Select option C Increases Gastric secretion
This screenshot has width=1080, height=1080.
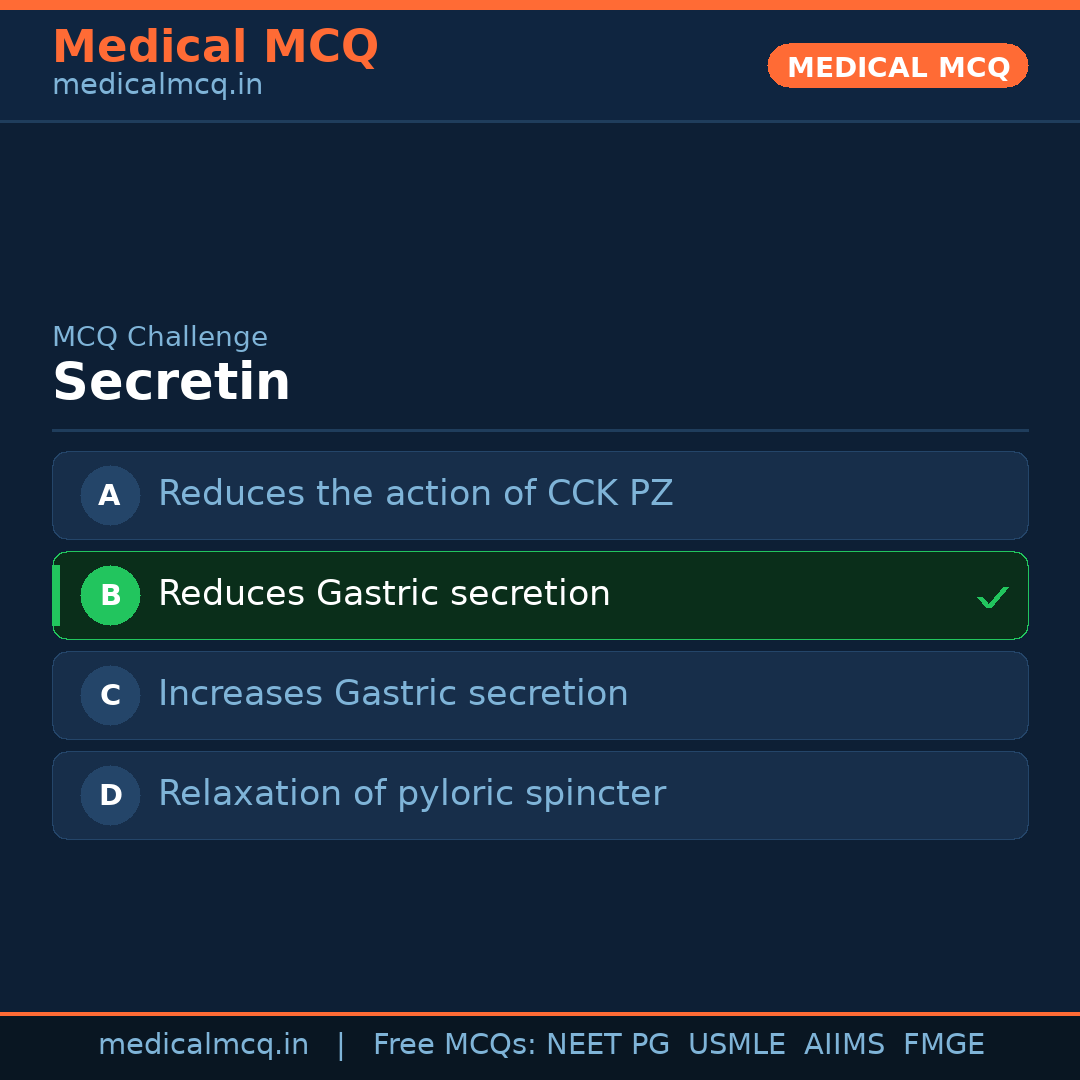pos(540,695)
